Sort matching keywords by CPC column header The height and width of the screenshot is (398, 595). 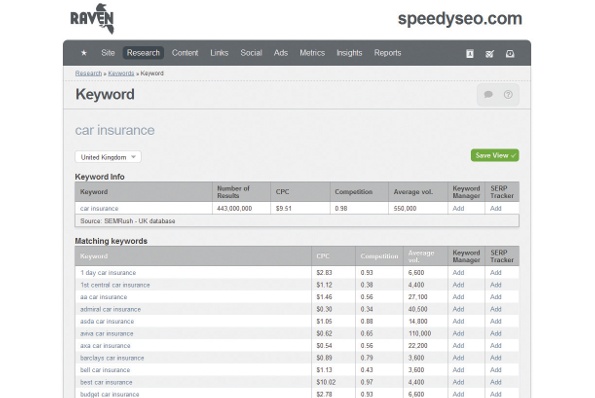[x=323, y=256]
